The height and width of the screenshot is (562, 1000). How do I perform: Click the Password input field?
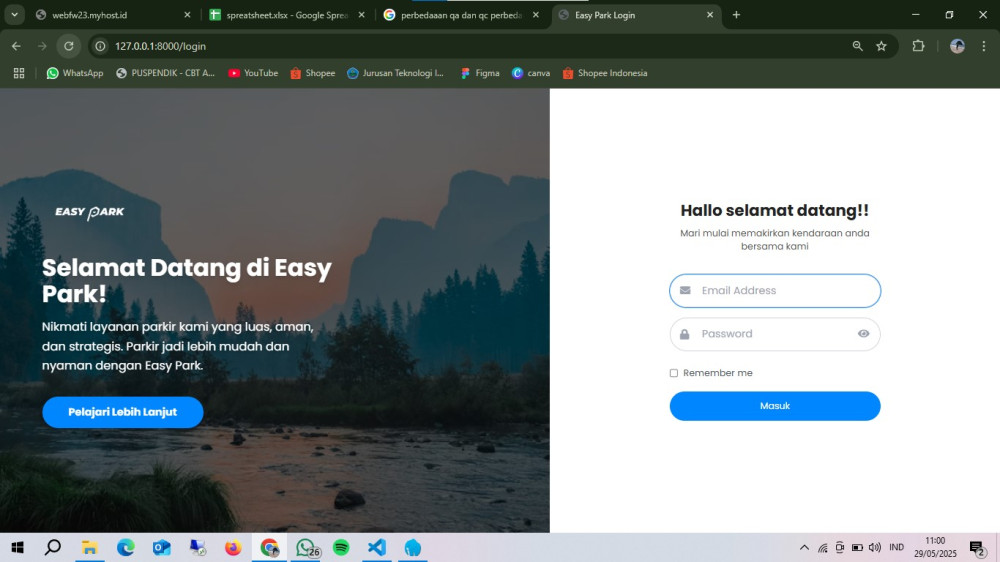click(775, 334)
